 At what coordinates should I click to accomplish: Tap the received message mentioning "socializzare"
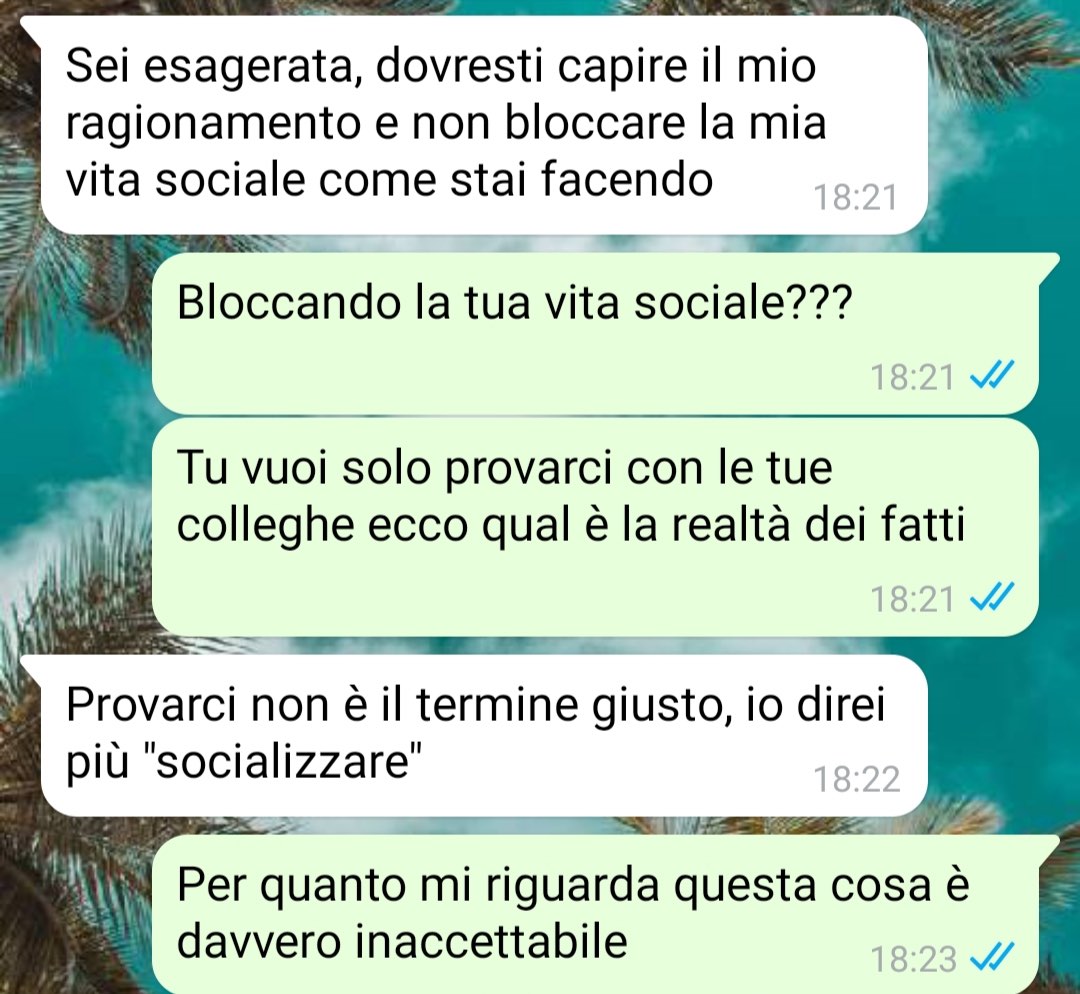484,736
